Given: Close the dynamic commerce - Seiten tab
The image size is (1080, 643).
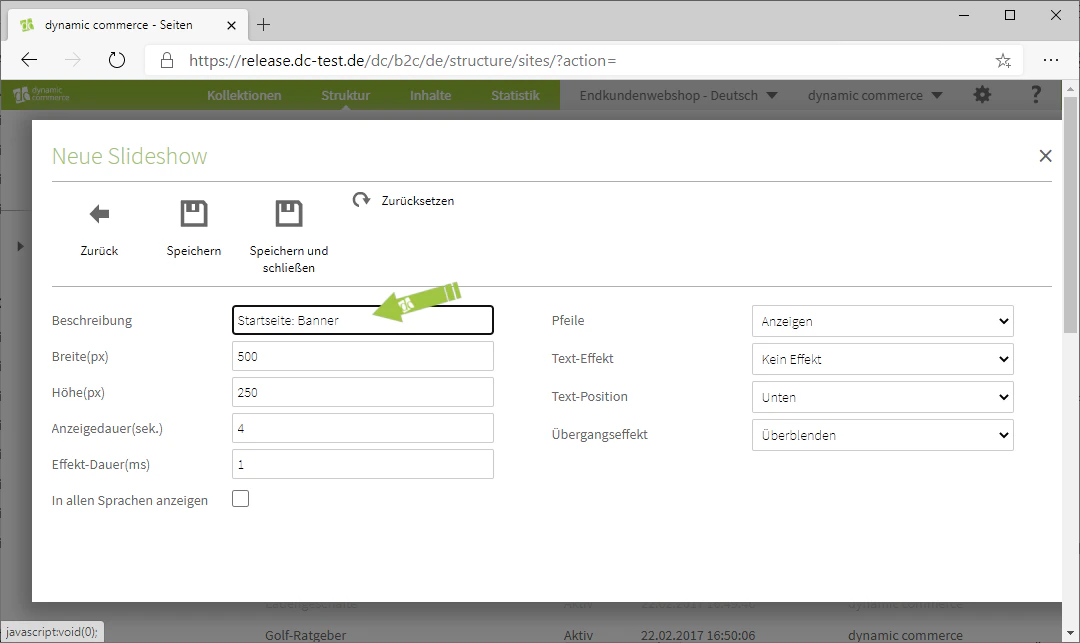Looking at the screenshot, I should [x=231, y=25].
